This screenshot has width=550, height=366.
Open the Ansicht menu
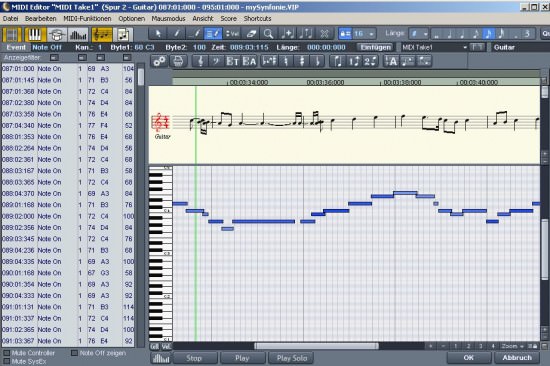(x=203, y=19)
